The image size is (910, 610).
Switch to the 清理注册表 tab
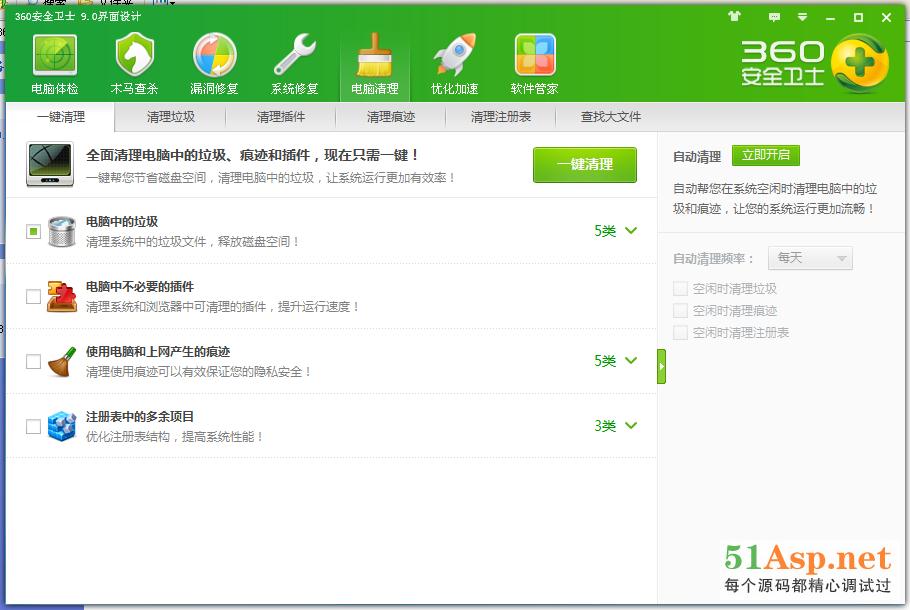pos(501,117)
